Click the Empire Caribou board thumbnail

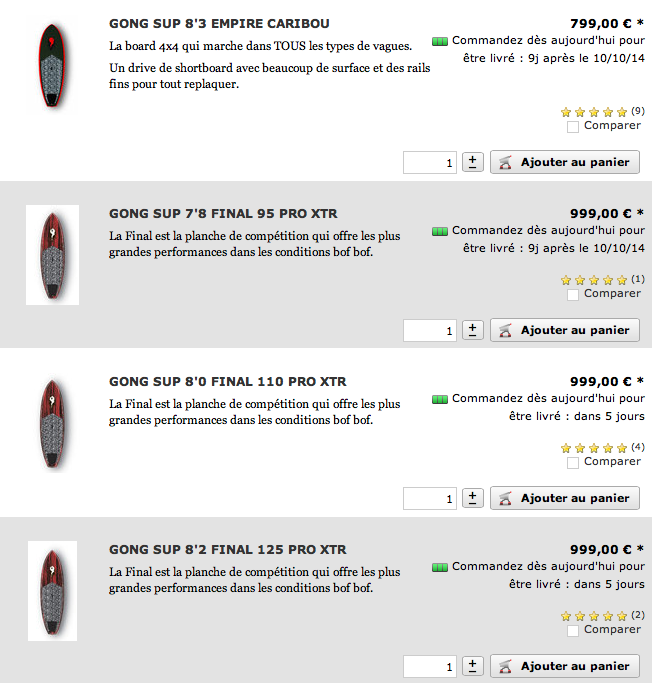[52, 65]
